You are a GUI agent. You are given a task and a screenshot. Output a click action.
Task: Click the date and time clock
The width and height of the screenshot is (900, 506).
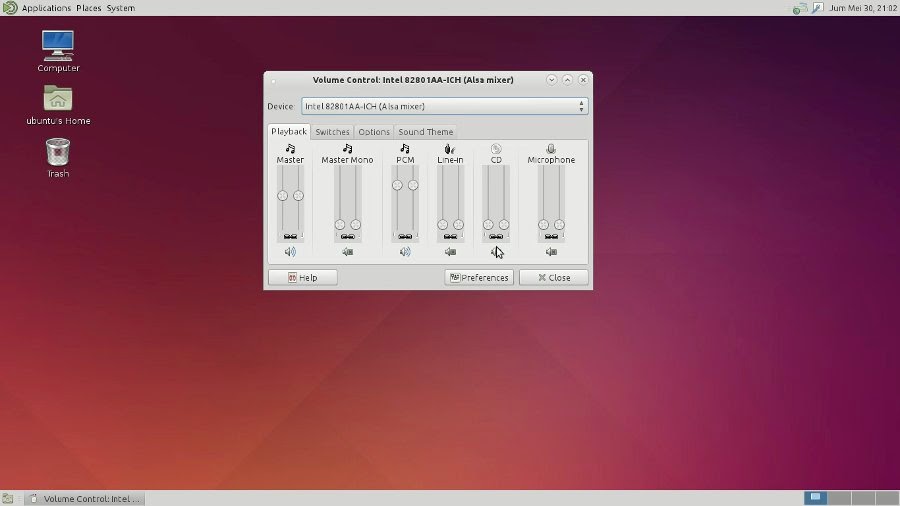pyautogui.click(x=863, y=8)
